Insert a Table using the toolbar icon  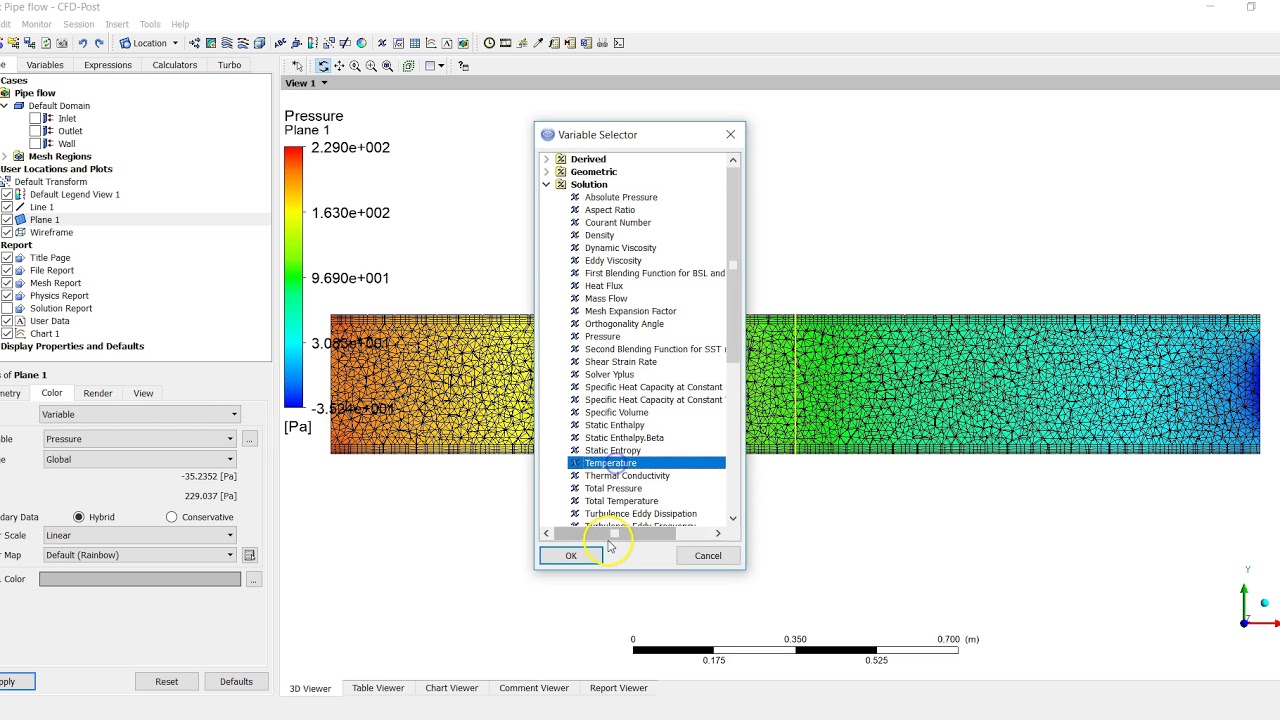point(414,43)
